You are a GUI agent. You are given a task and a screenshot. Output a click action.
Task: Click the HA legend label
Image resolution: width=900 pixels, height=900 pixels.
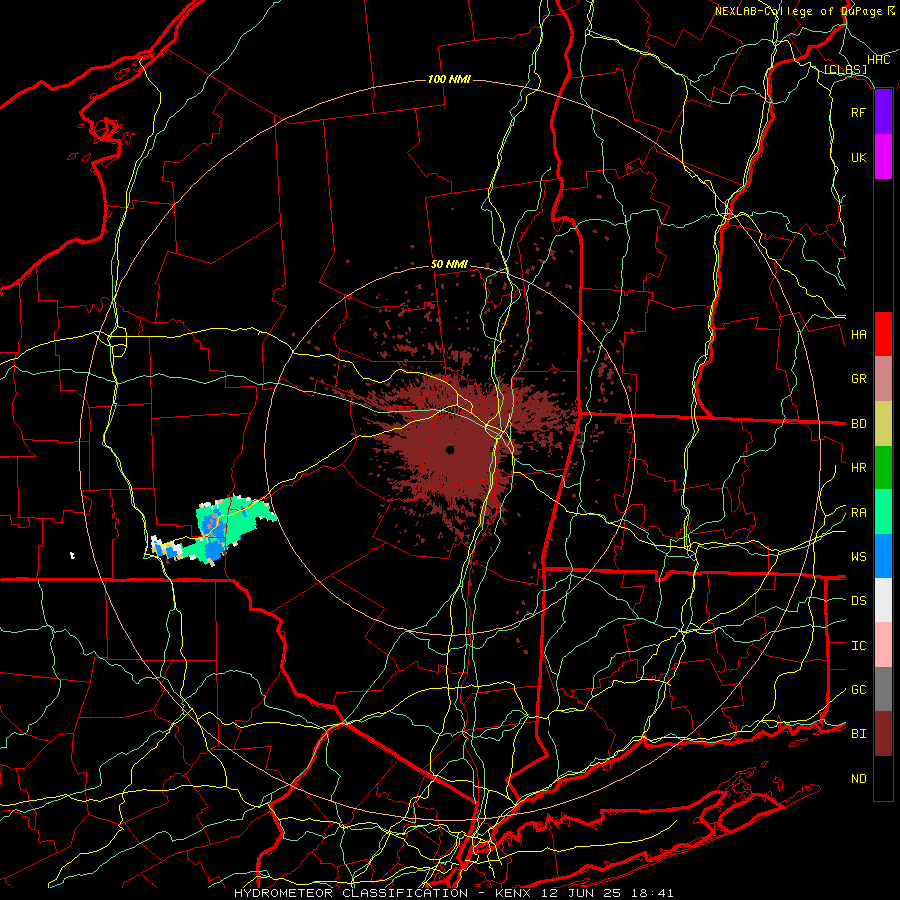click(x=858, y=335)
